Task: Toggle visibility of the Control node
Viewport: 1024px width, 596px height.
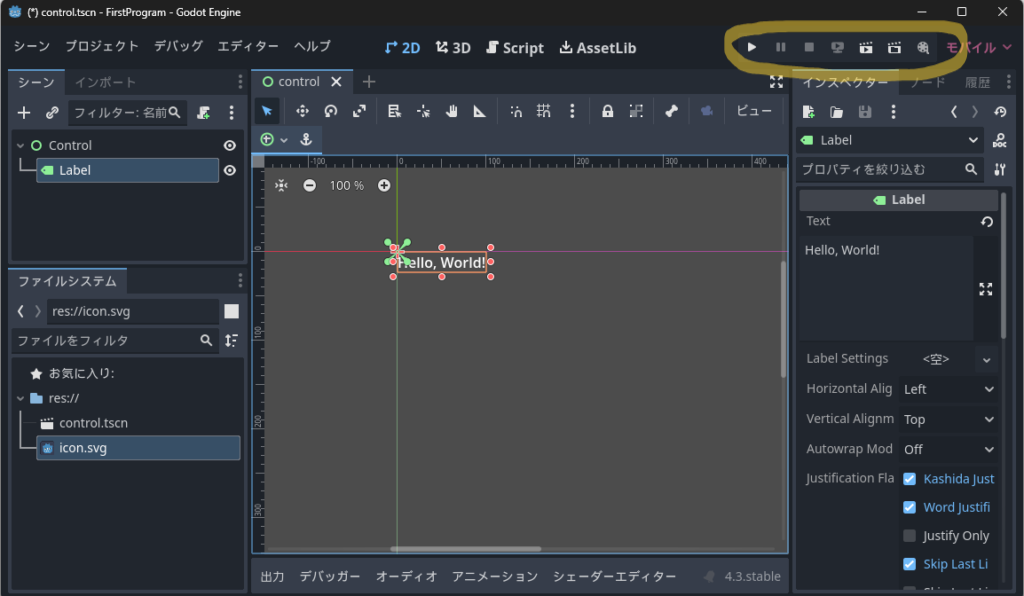Action: [230, 146]
